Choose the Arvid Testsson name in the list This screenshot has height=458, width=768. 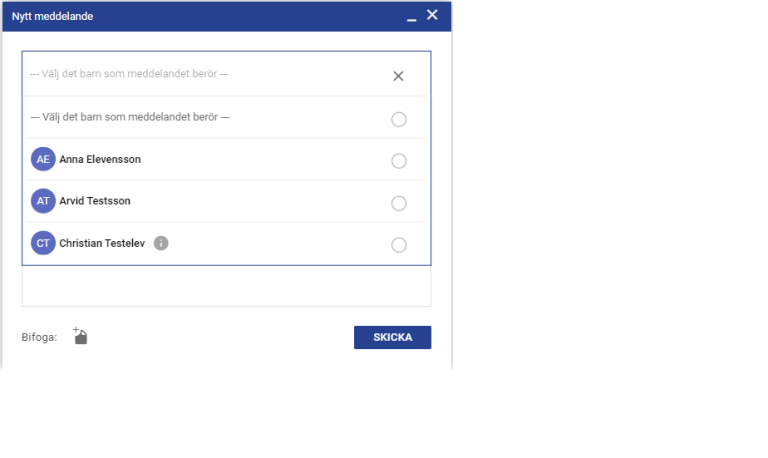click(95, 202)
